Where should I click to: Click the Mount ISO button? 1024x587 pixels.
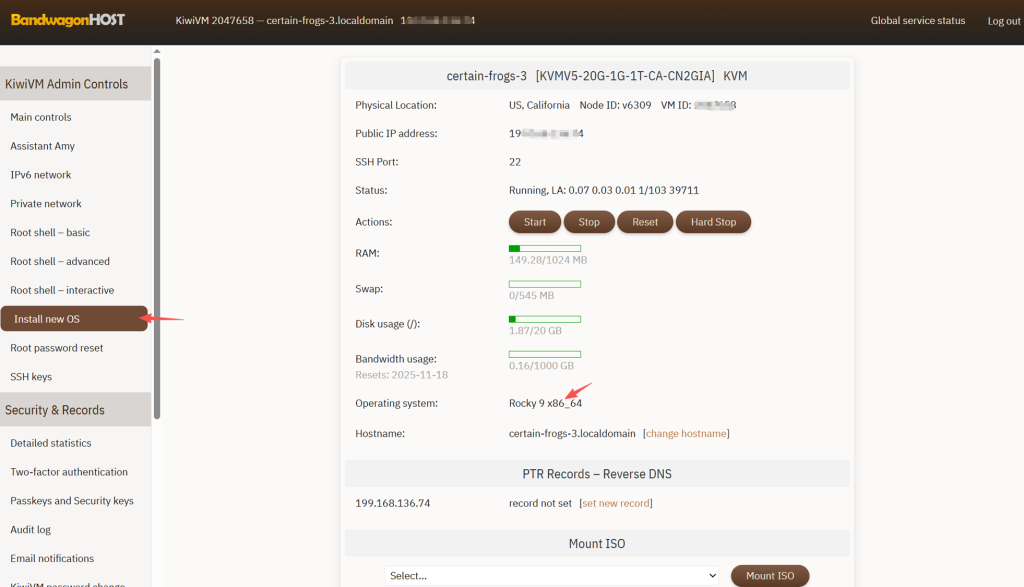[769, 575]
